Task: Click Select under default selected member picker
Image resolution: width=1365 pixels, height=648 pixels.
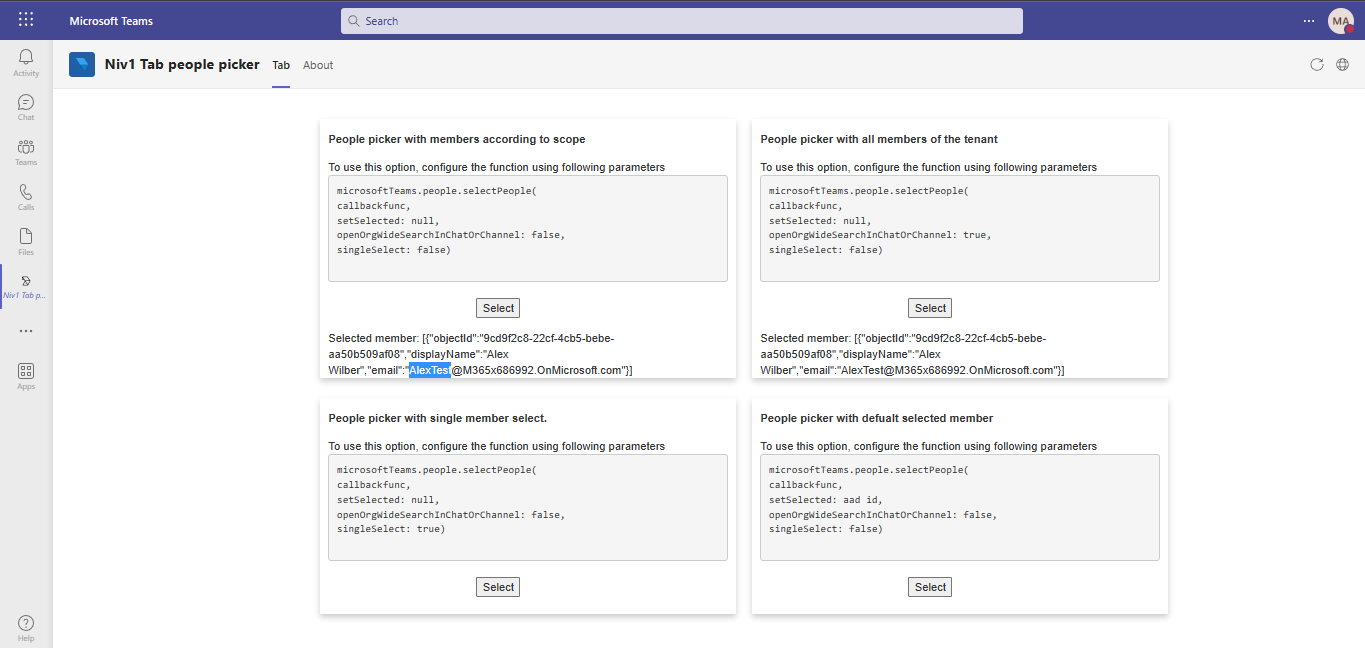Action: click(929, 586)
